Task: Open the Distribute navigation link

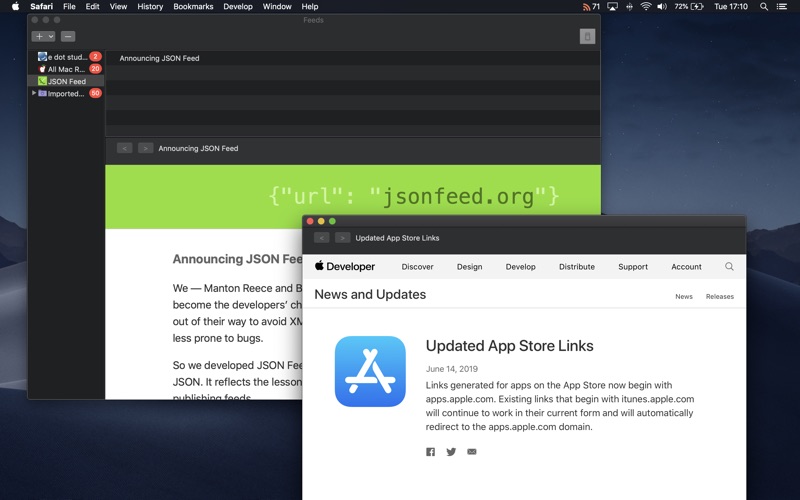Action: (576, 267)
